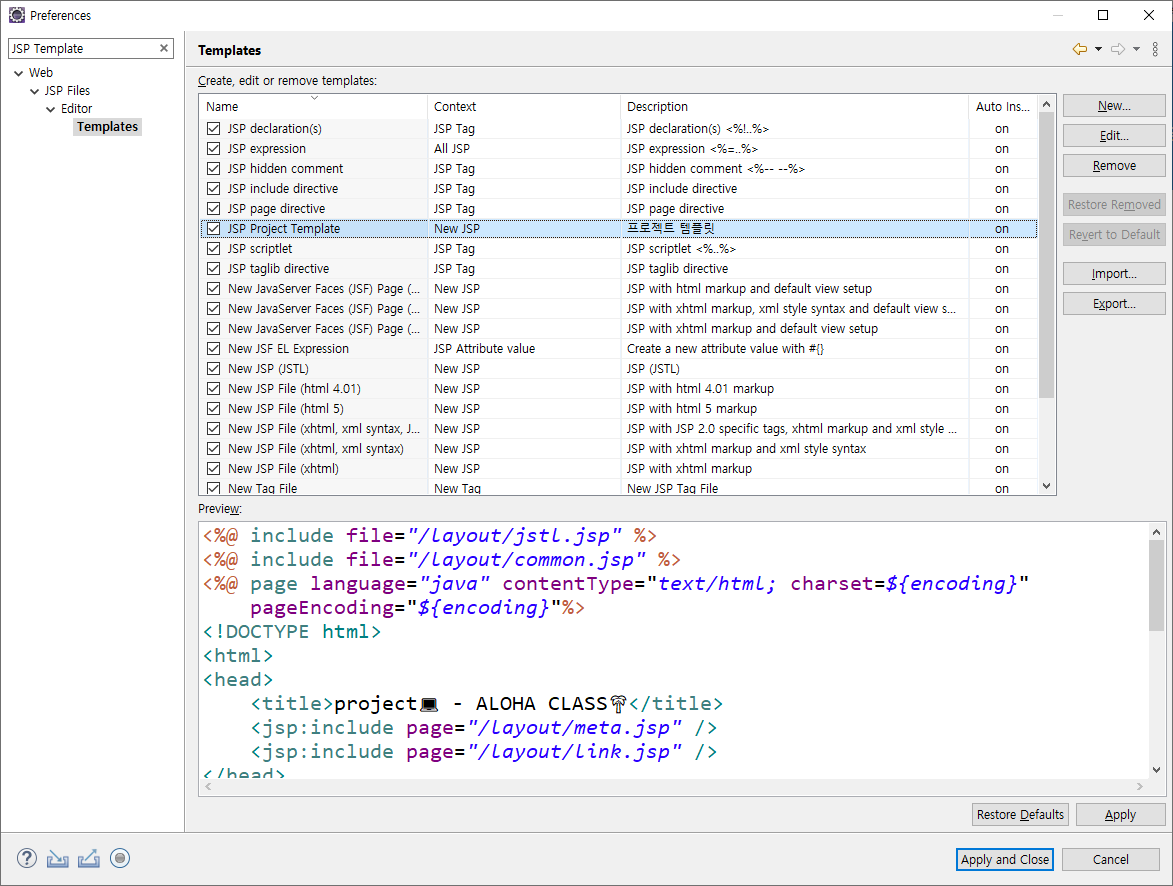Screen dimensions: 1173x886
Task: Collapse the Web tree node
Action: coord(19,73)
